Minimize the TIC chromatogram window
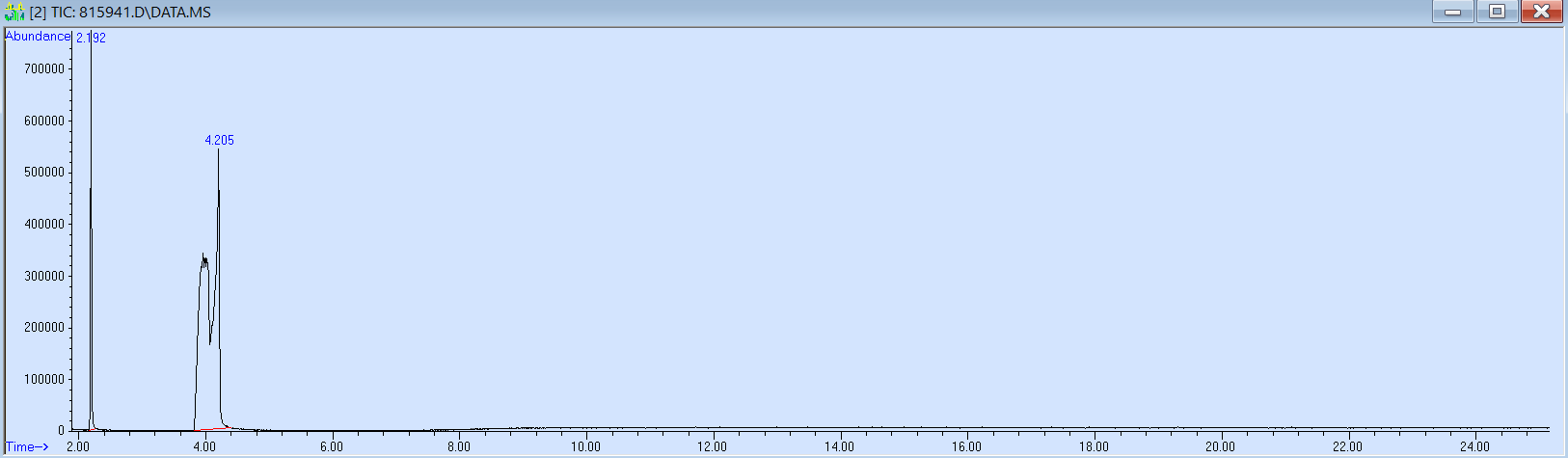 point(1452,12)
